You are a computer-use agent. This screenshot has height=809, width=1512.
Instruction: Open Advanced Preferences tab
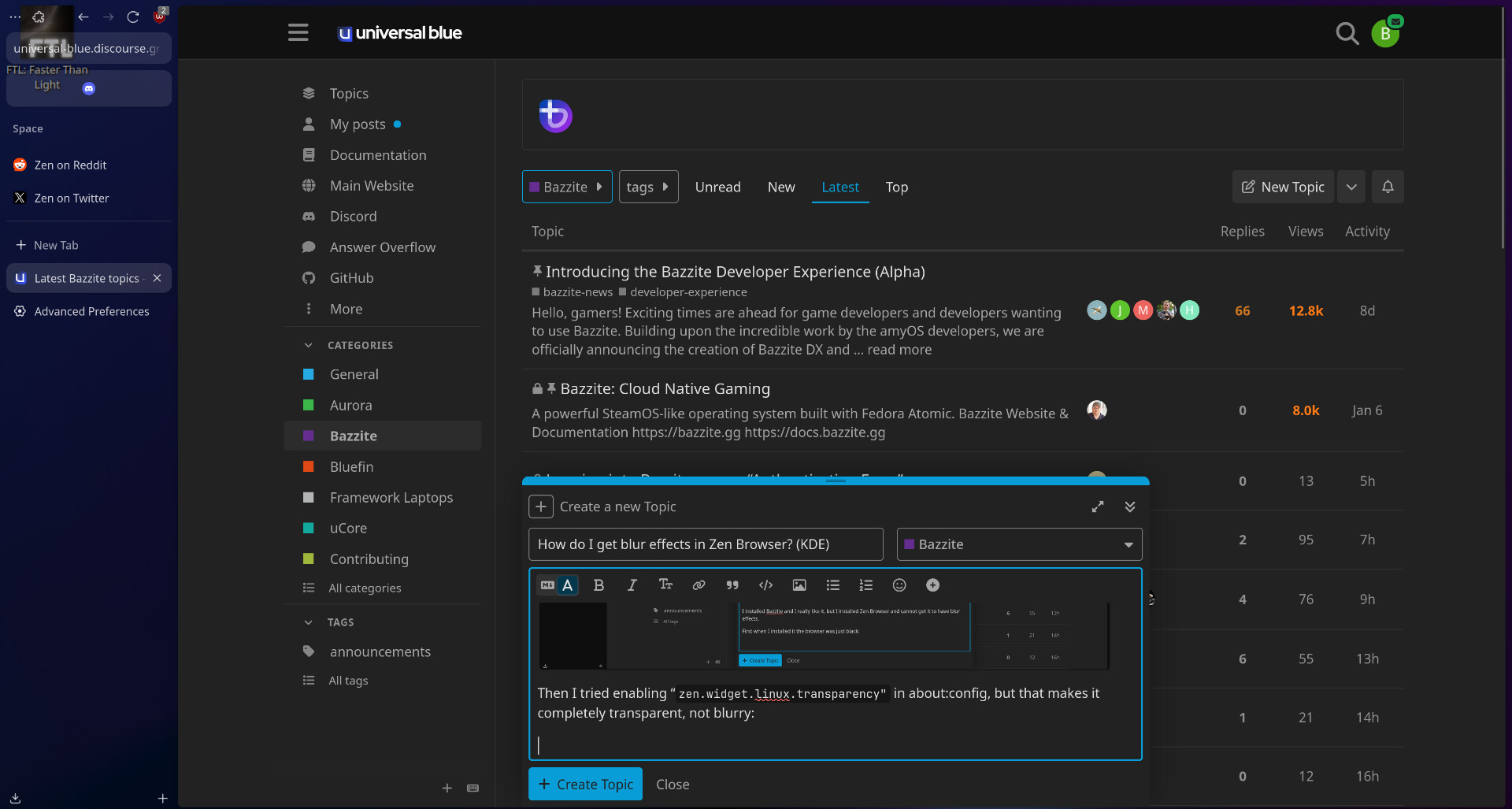point(91,311)
